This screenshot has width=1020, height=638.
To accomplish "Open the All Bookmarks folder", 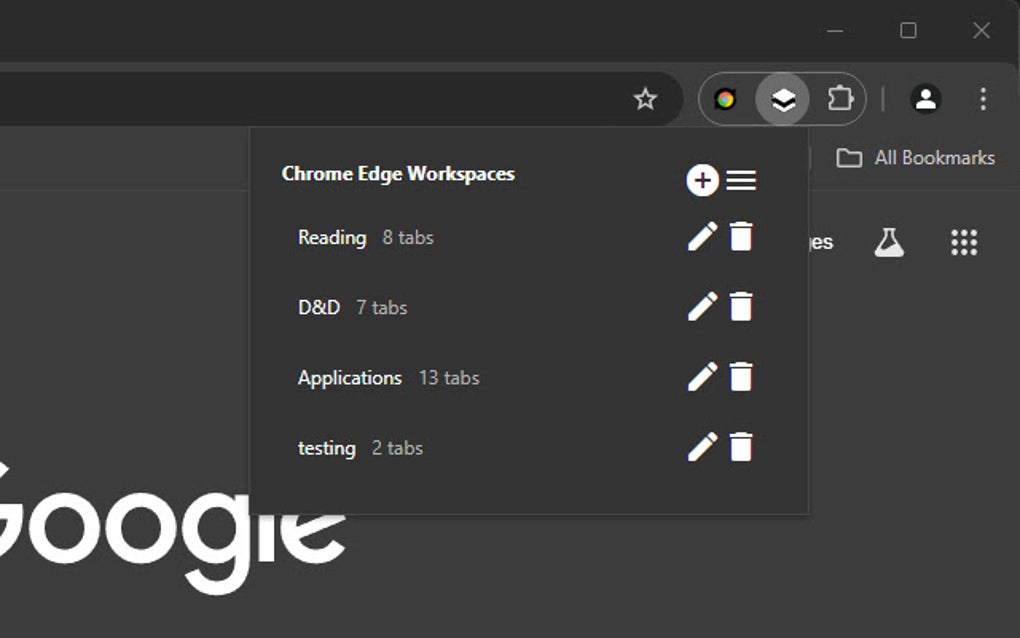I will point(916,157).
